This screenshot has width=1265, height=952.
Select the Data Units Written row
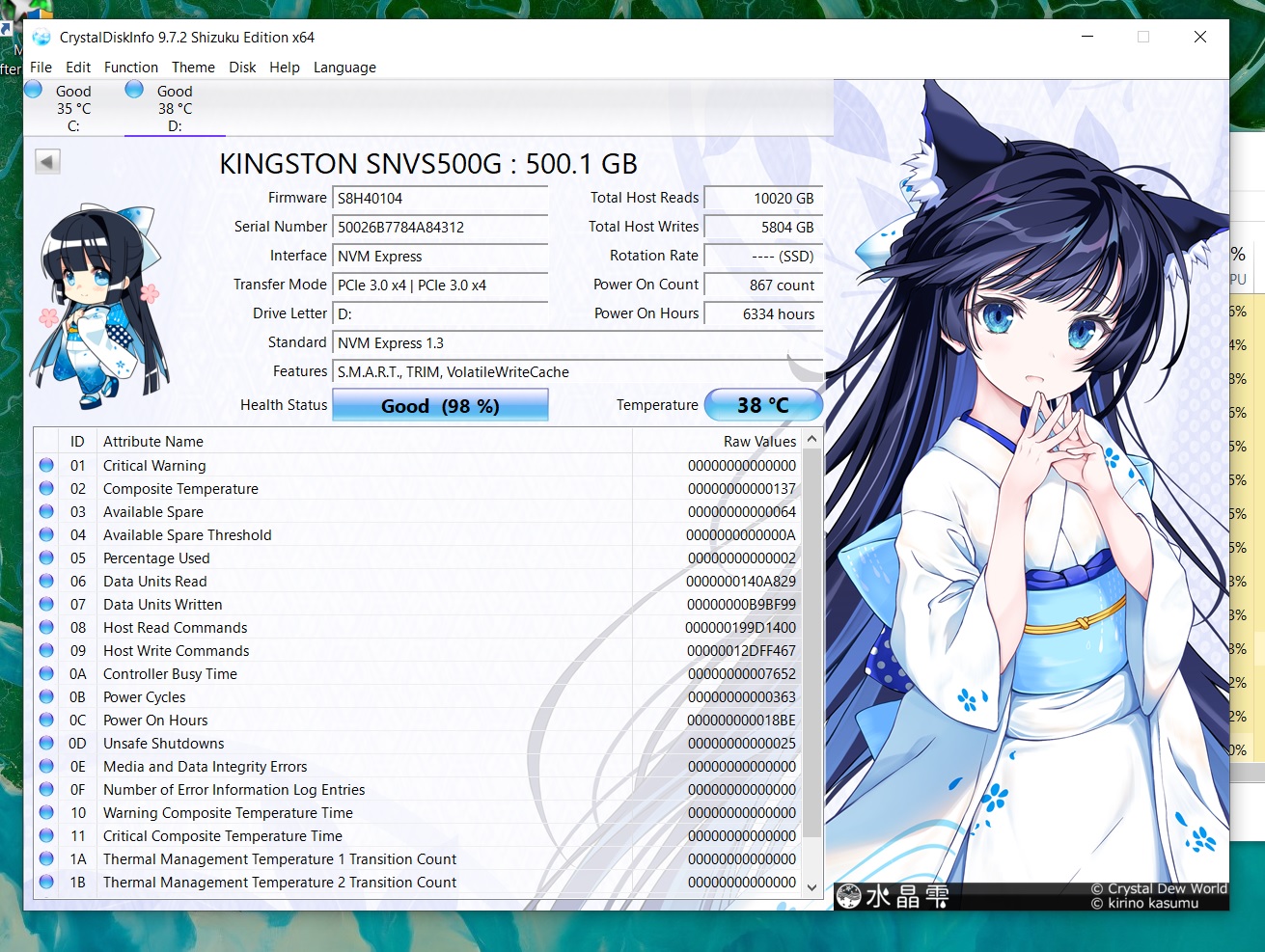click(x=386, y=605)
